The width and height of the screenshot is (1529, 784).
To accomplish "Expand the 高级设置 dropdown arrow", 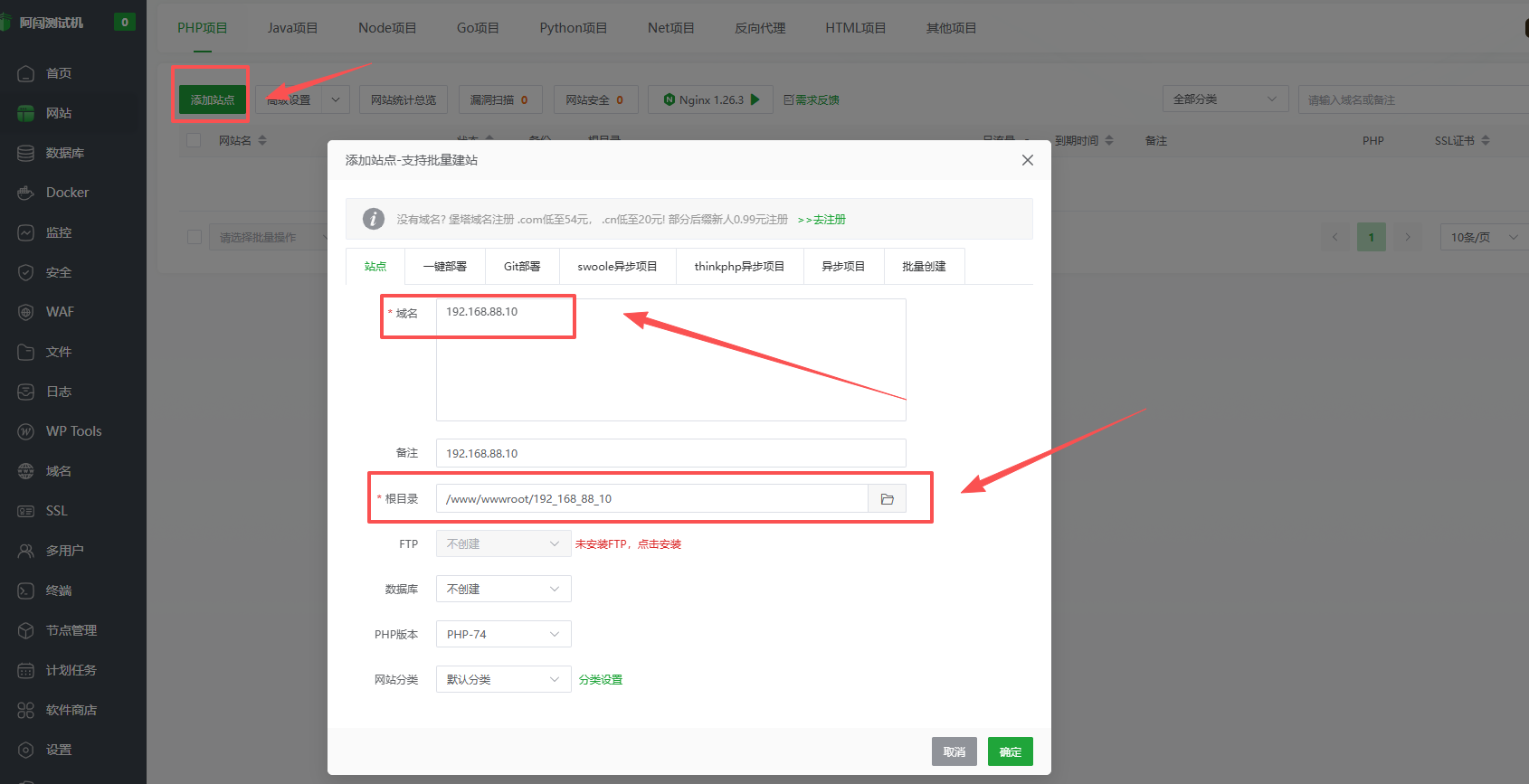I will (336, 99).
